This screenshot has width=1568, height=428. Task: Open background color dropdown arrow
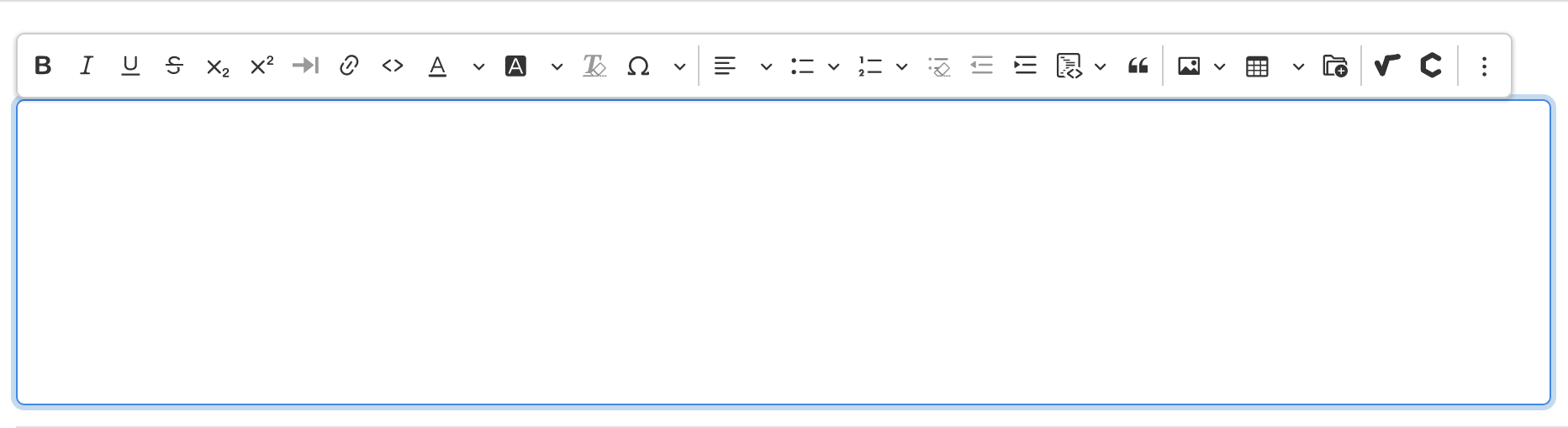(x=557, y=66)
